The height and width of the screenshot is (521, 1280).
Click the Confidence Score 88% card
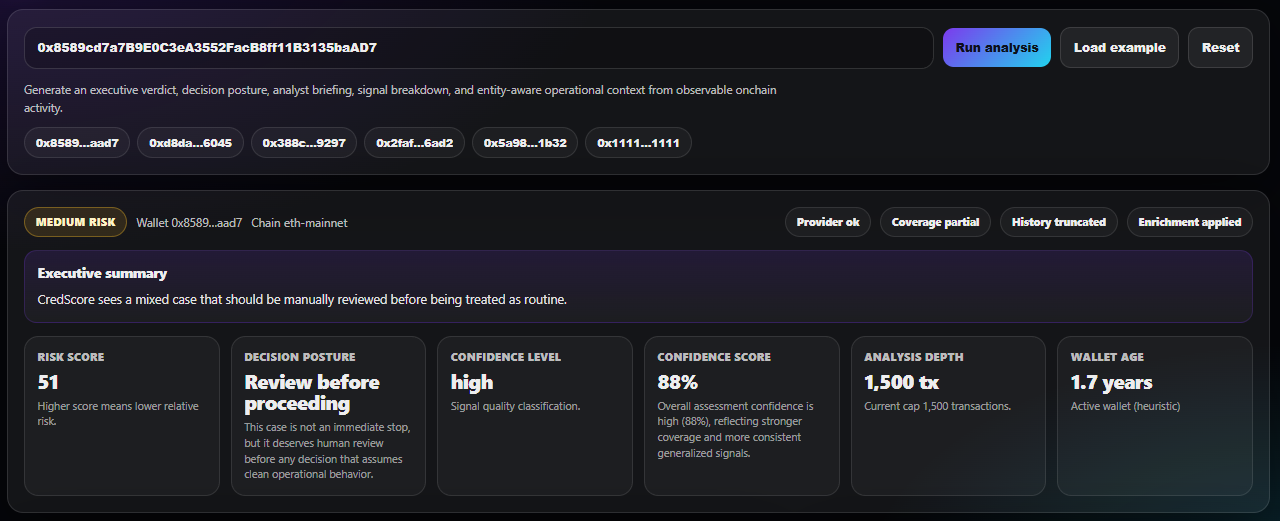(x=741, y=415)
